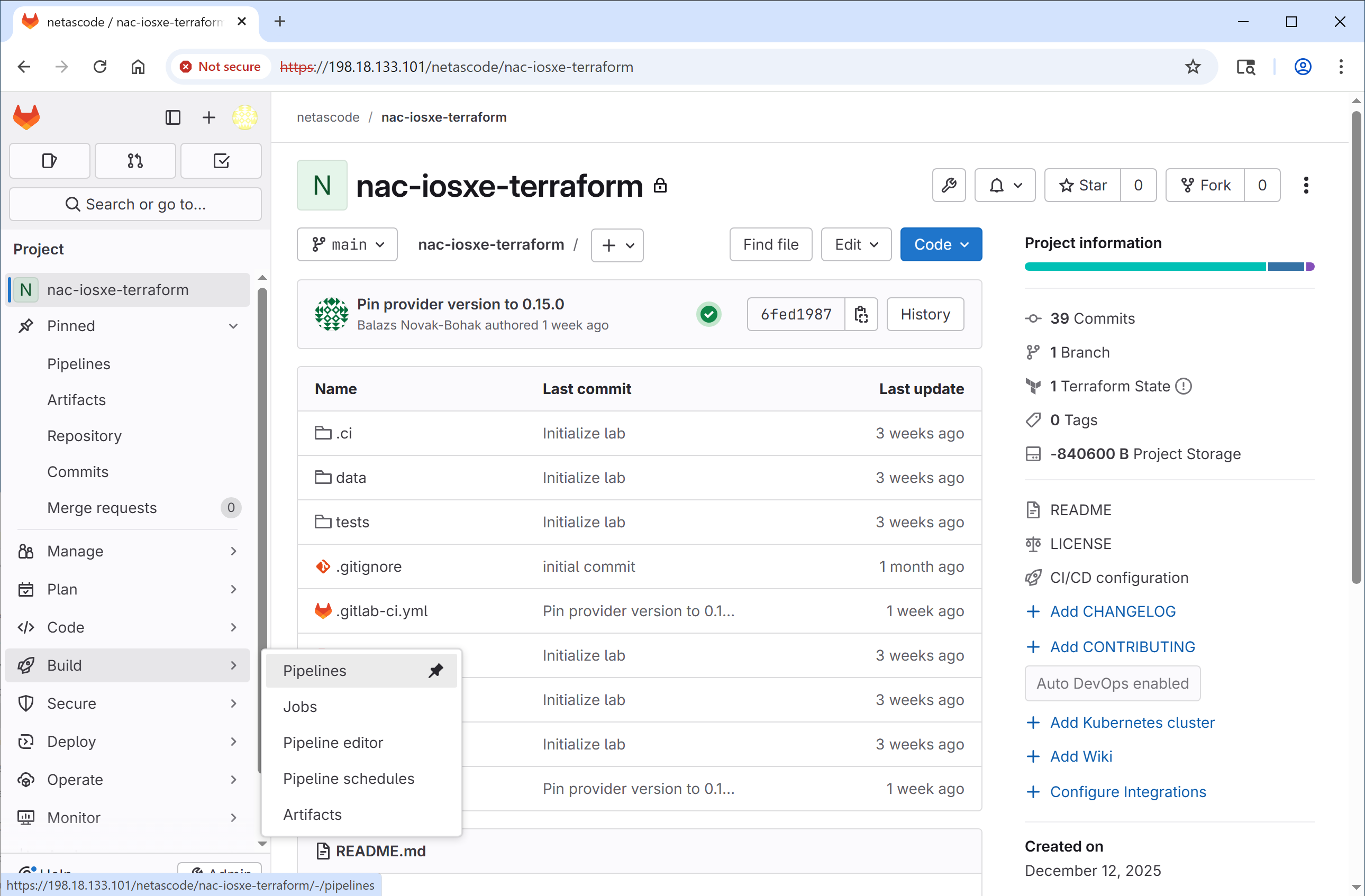1365x896 pixels.
Task: Open the blue Code dropdown
Action: click(x=941, y=245)
